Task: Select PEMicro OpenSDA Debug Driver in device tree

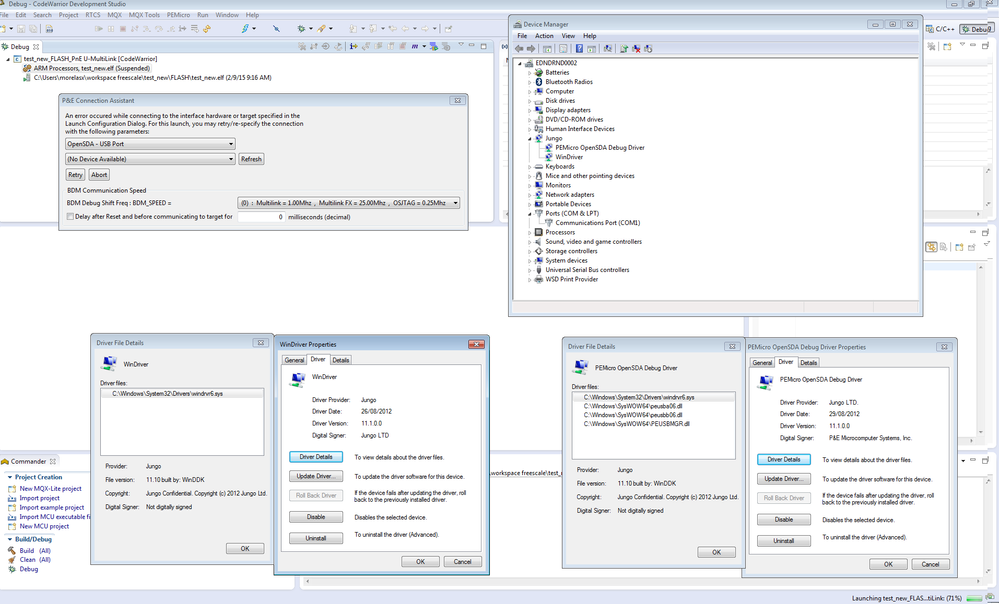Action: [600, 147]
